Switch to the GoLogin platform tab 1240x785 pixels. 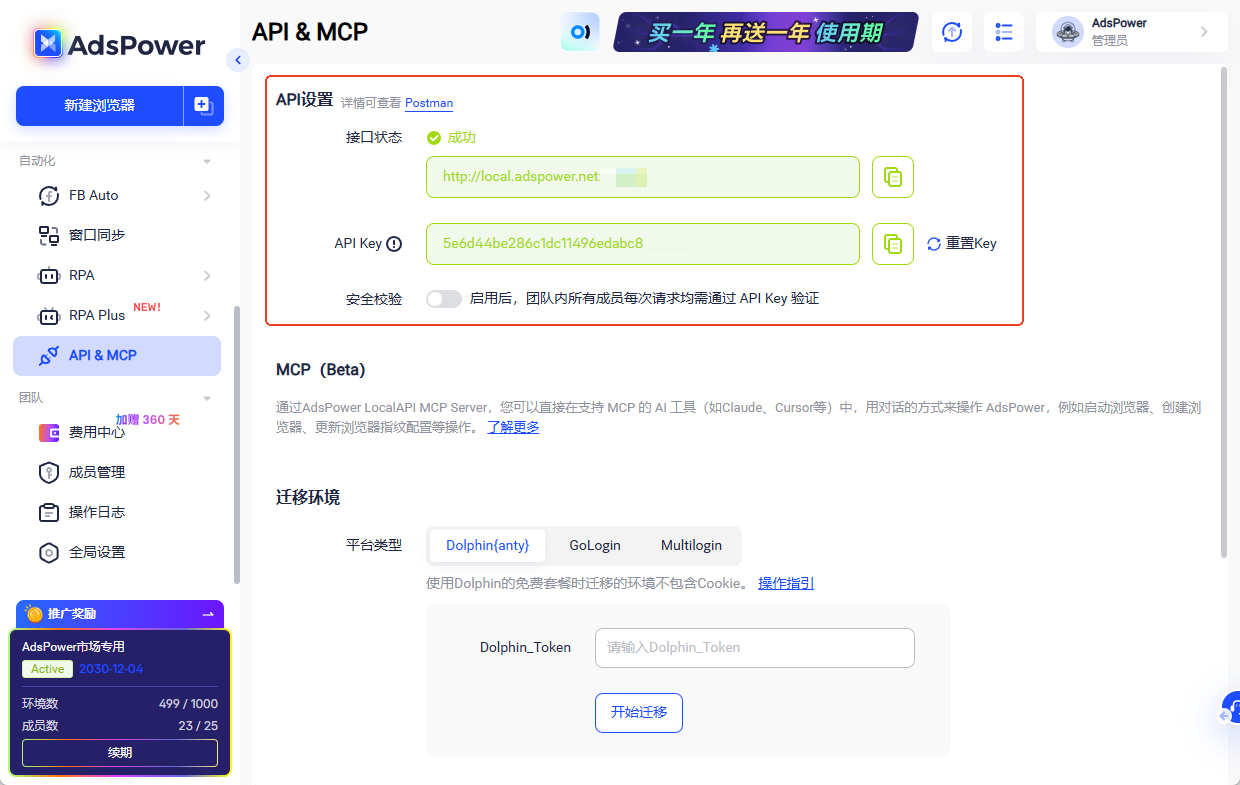click(x=594, y=545)
